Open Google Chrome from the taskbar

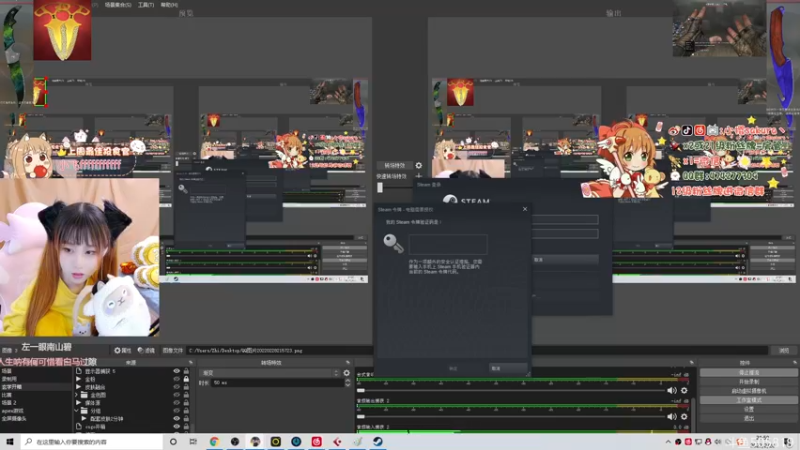pyautogui.click(x=214, y=442)
